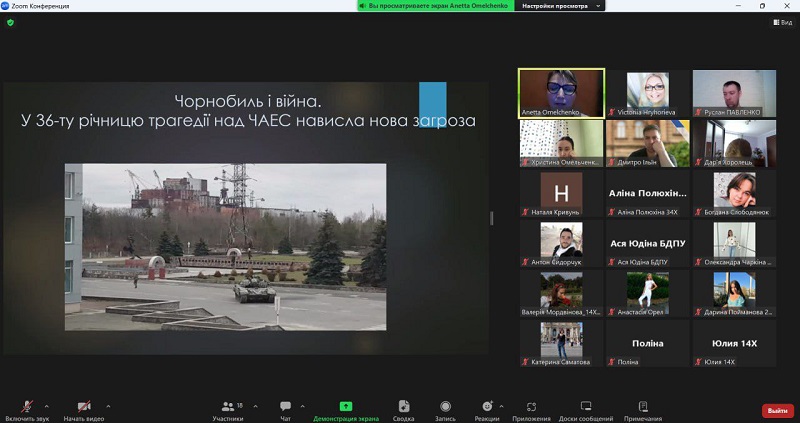This screenshot has height=423, width=800.
Task: Open the Участники participants panel
Action: [228, 408]
